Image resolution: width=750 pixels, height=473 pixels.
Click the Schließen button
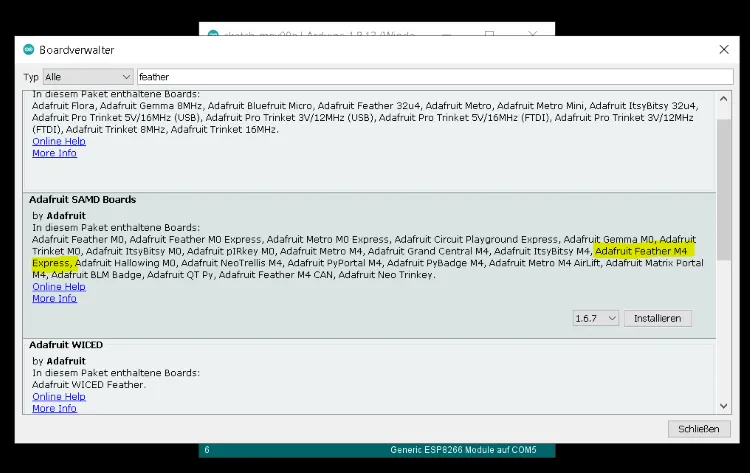tap(698, 429)
